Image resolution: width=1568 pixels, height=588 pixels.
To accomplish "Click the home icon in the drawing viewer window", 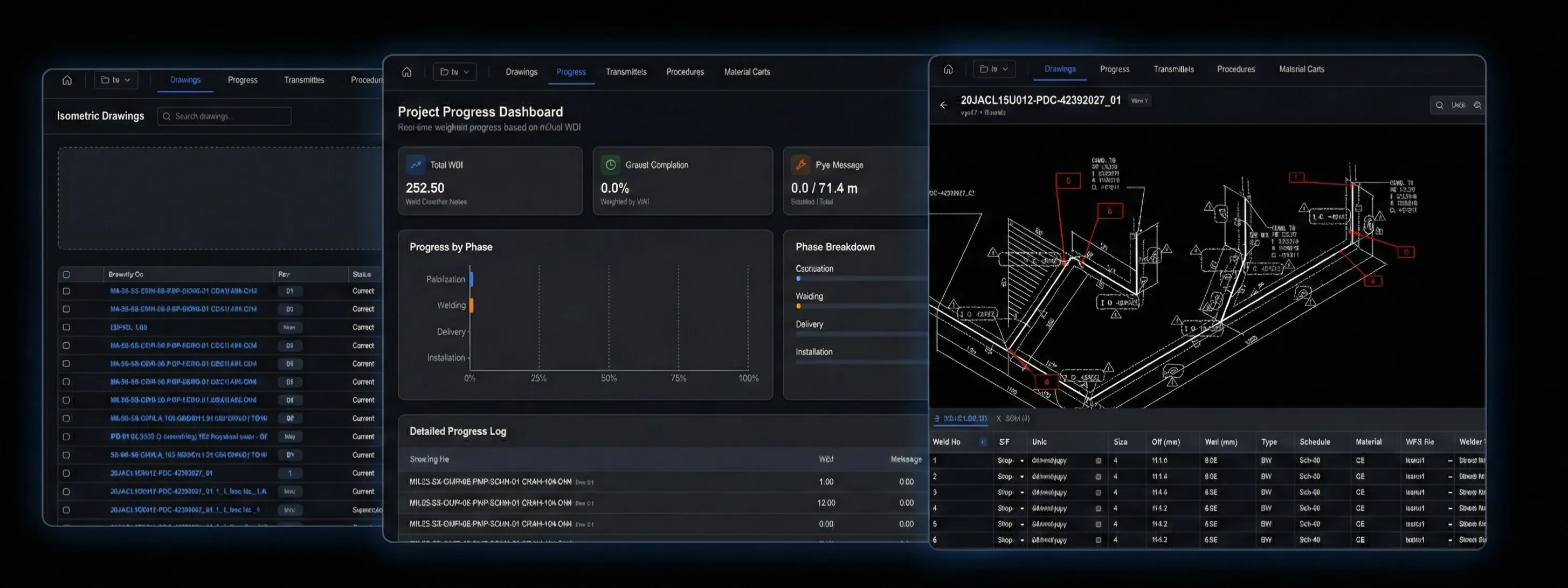I will [x=948, y=69].
